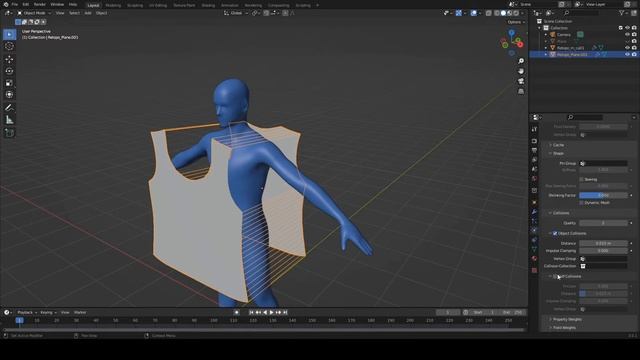This screenshot has height=360, width=640.
Task: Open the Output properties tab
Action: (x=534, y=150)
